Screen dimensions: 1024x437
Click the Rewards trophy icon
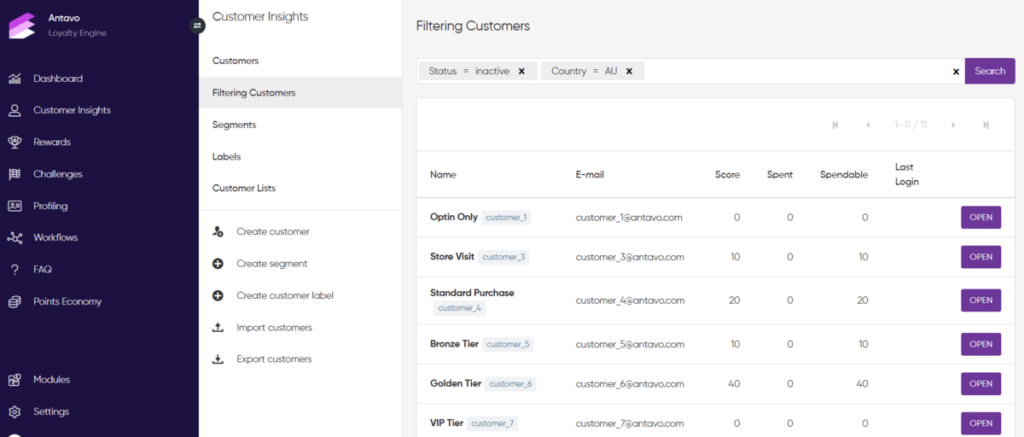pyautogui.click(x=14, y=142)
